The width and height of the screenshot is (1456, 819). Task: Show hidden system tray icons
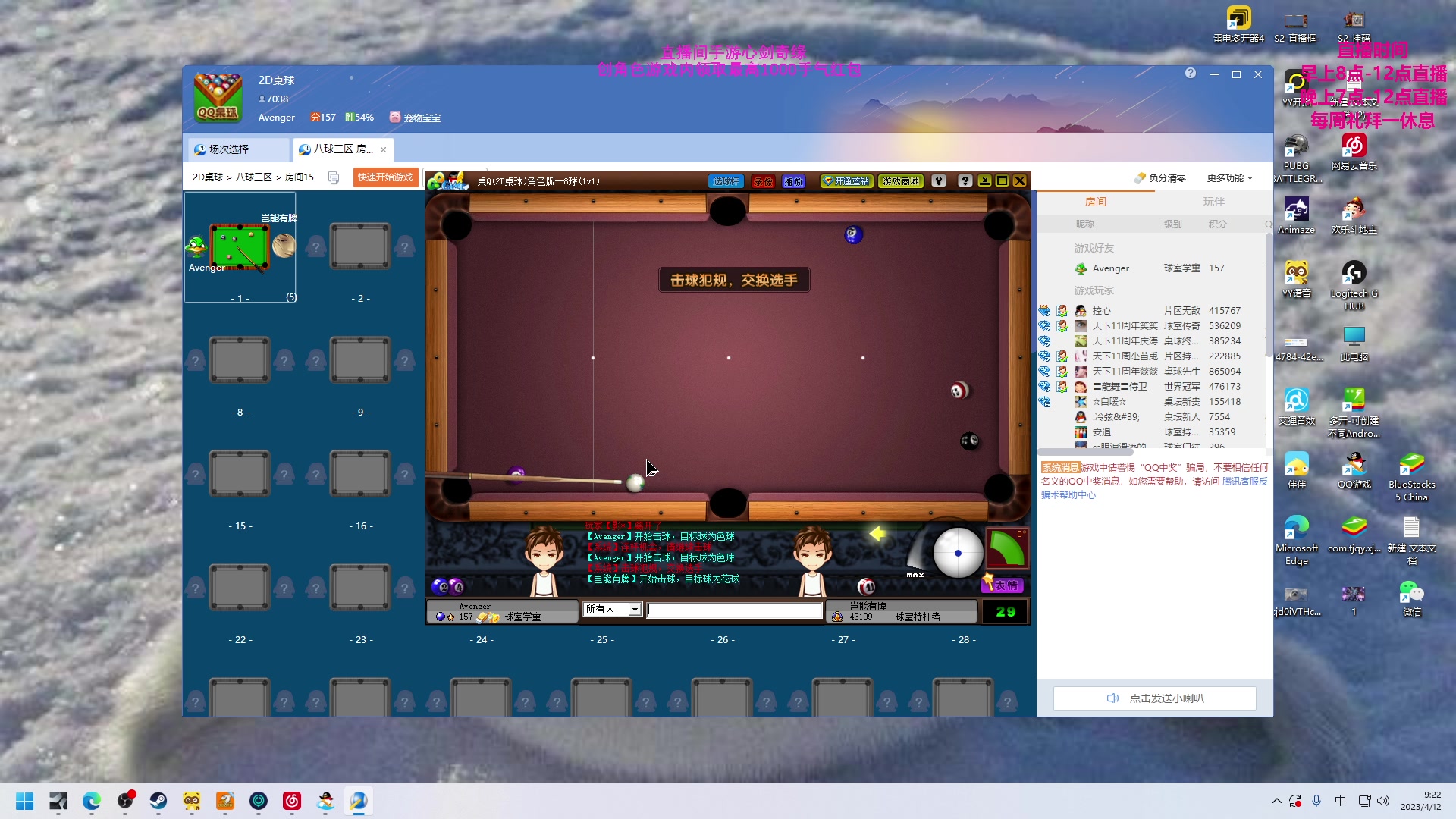point(1277,801)
